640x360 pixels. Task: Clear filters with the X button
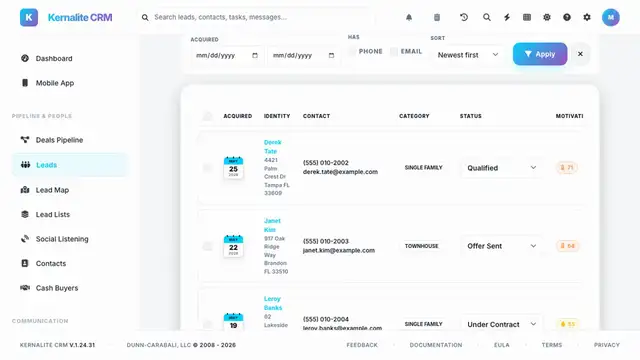click(x=580, y=54)
